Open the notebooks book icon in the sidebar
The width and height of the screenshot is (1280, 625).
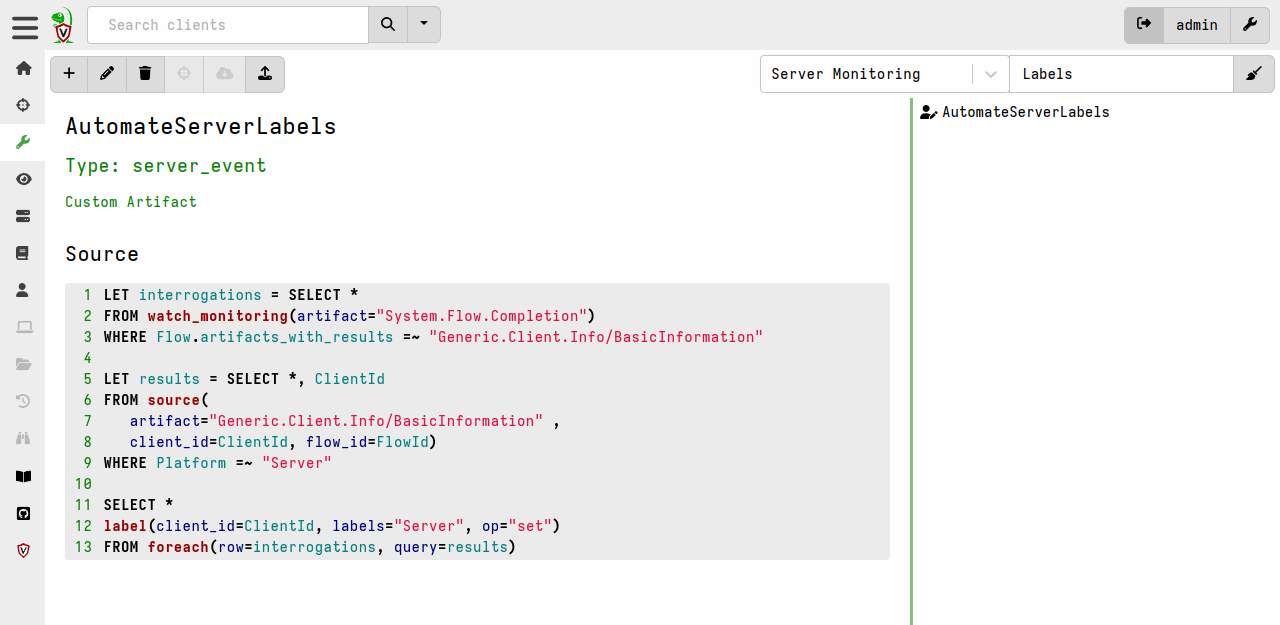pos(23,253)
